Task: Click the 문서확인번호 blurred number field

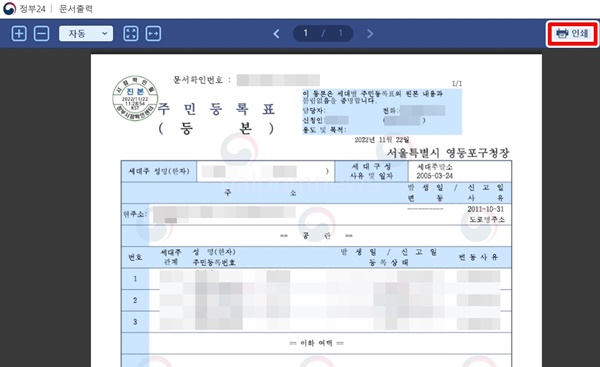Action: click(278, 80)
